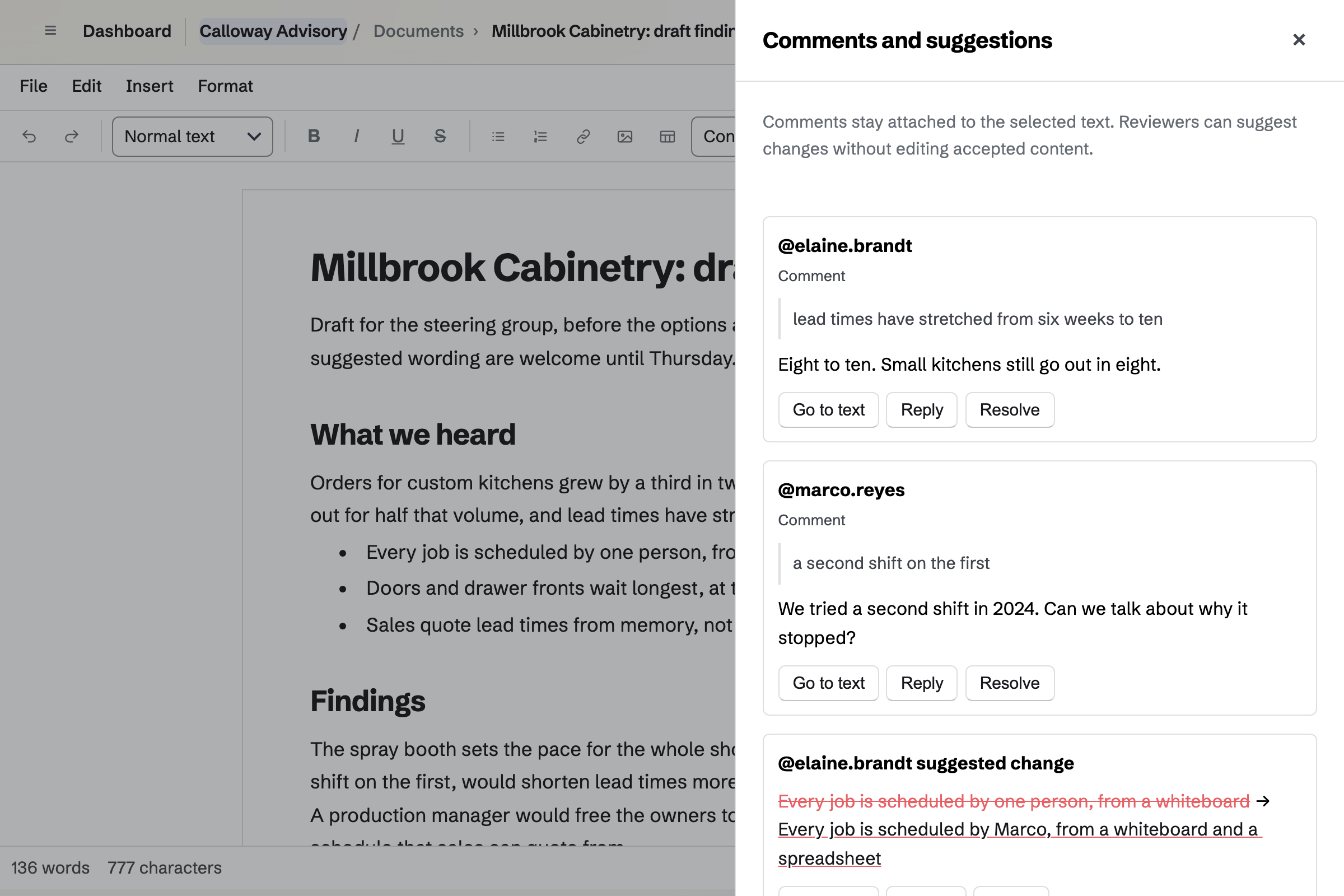Open the Insert menu
1344x896 pixels.
(149, 86)
